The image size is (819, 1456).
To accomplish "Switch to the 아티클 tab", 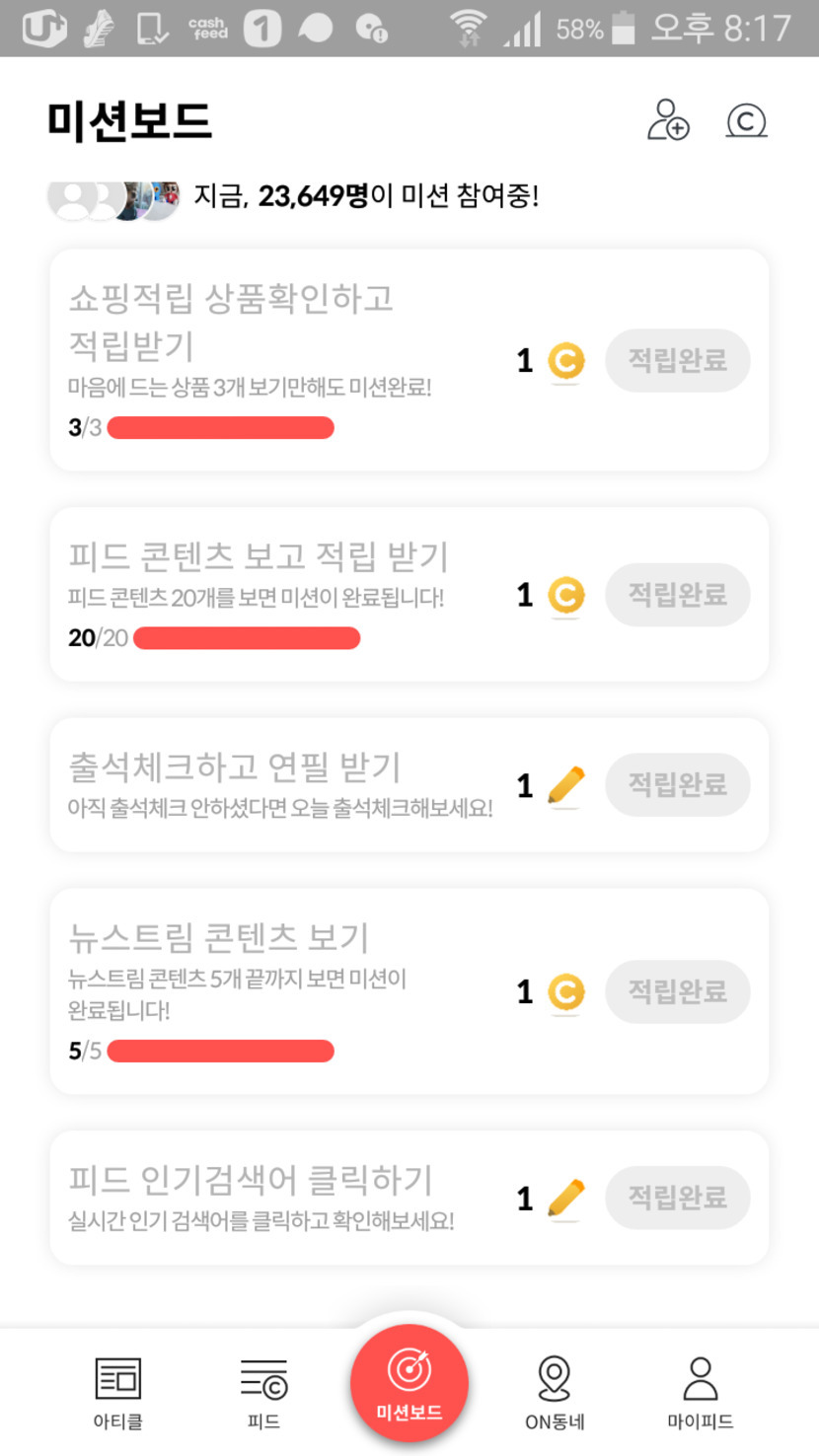I will tap(117, 1393).
